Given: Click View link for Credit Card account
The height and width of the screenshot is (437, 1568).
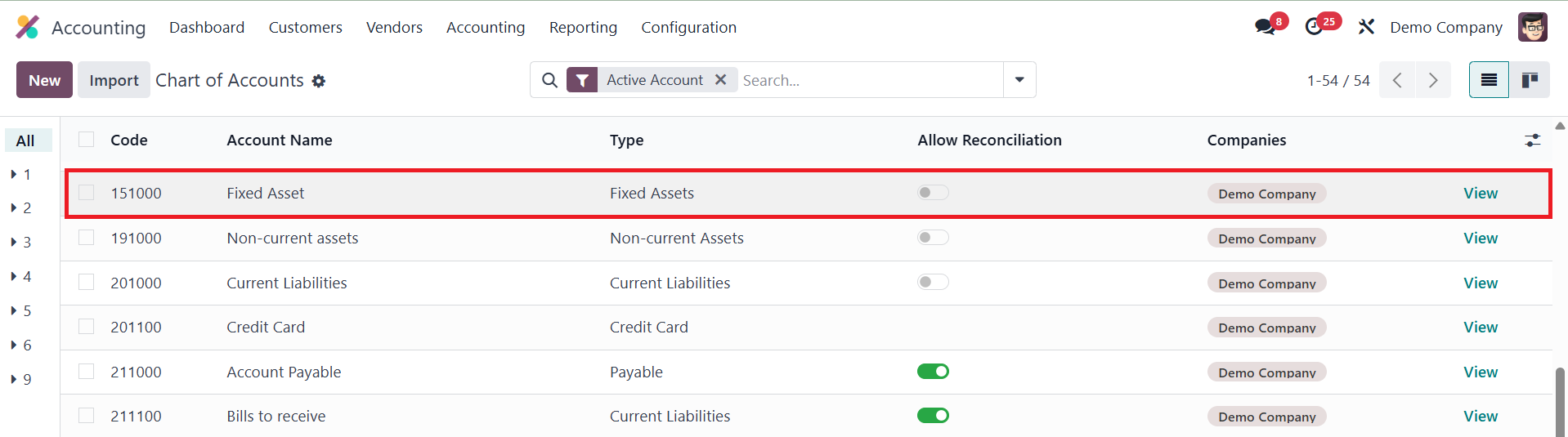Looking at the screenshot, I should 1480,328.
